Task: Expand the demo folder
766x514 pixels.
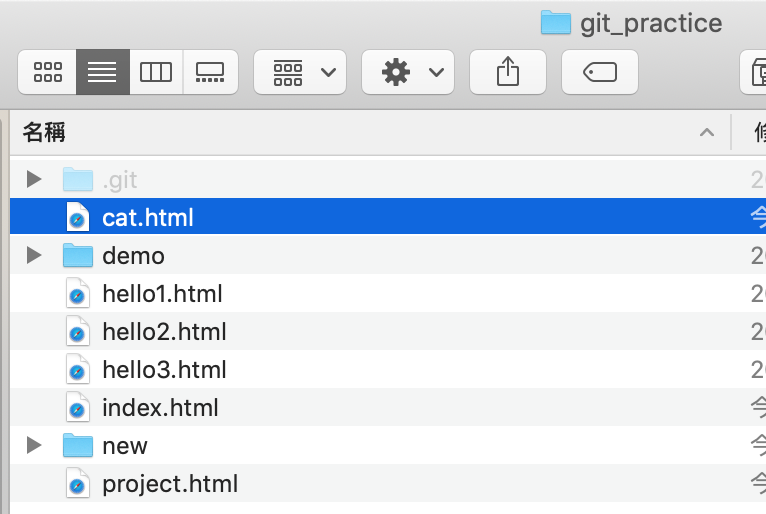Action: coord(35,256)
